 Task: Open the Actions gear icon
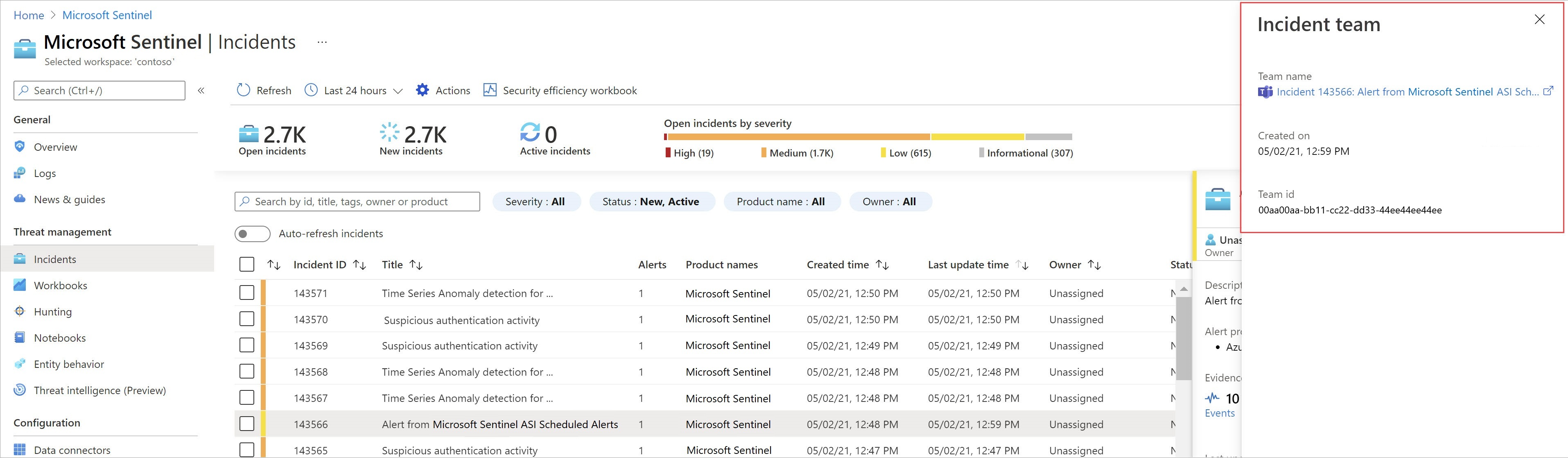pyautogui.click(x=423, y=90)
